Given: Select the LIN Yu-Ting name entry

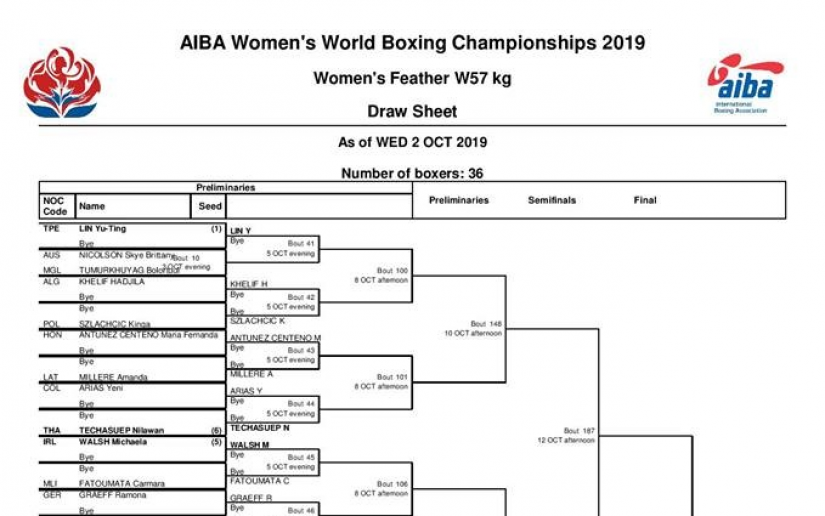Looking at the screenshot, I should [x=103, y=229].
